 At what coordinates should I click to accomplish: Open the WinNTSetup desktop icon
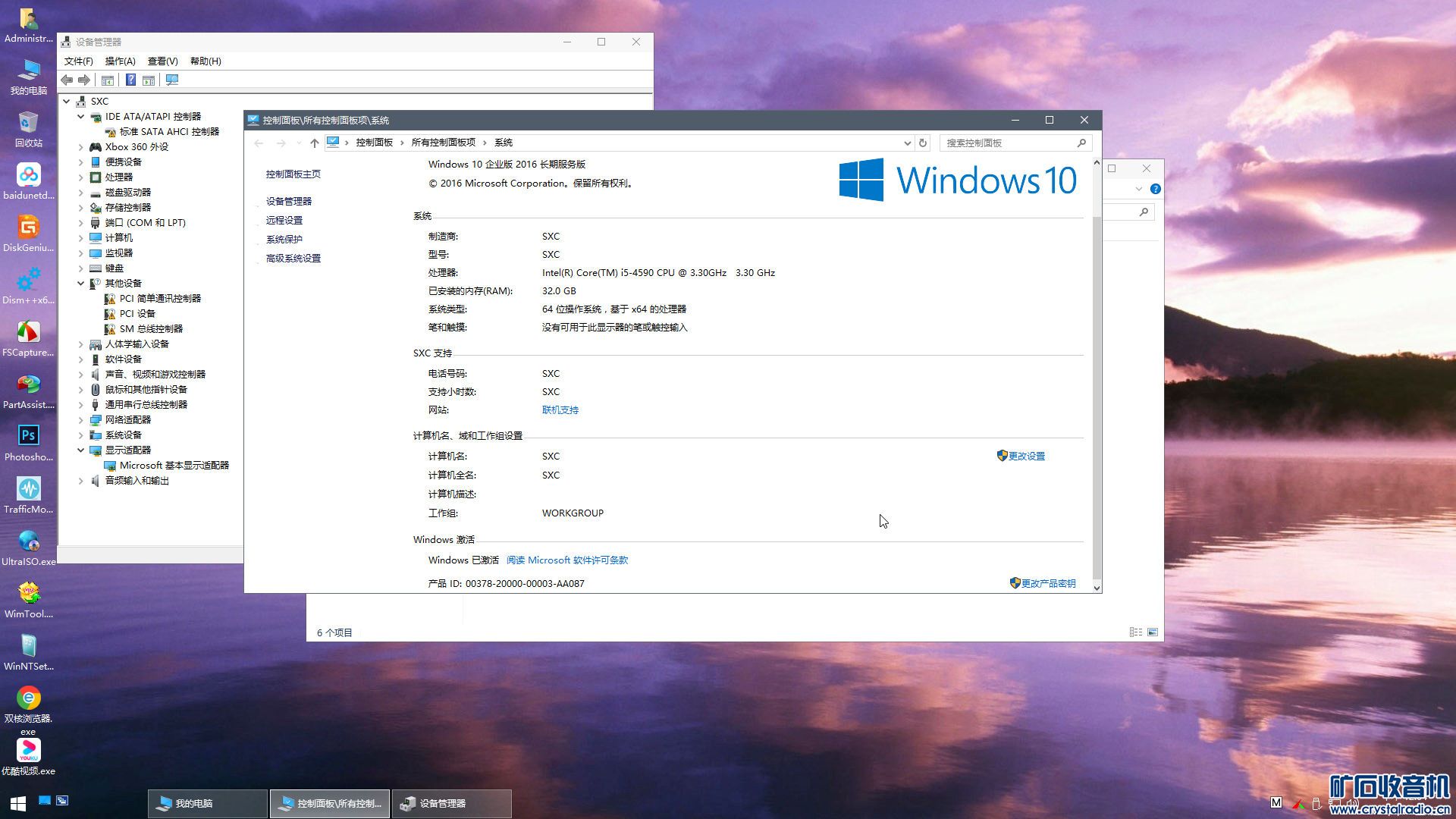29,653
